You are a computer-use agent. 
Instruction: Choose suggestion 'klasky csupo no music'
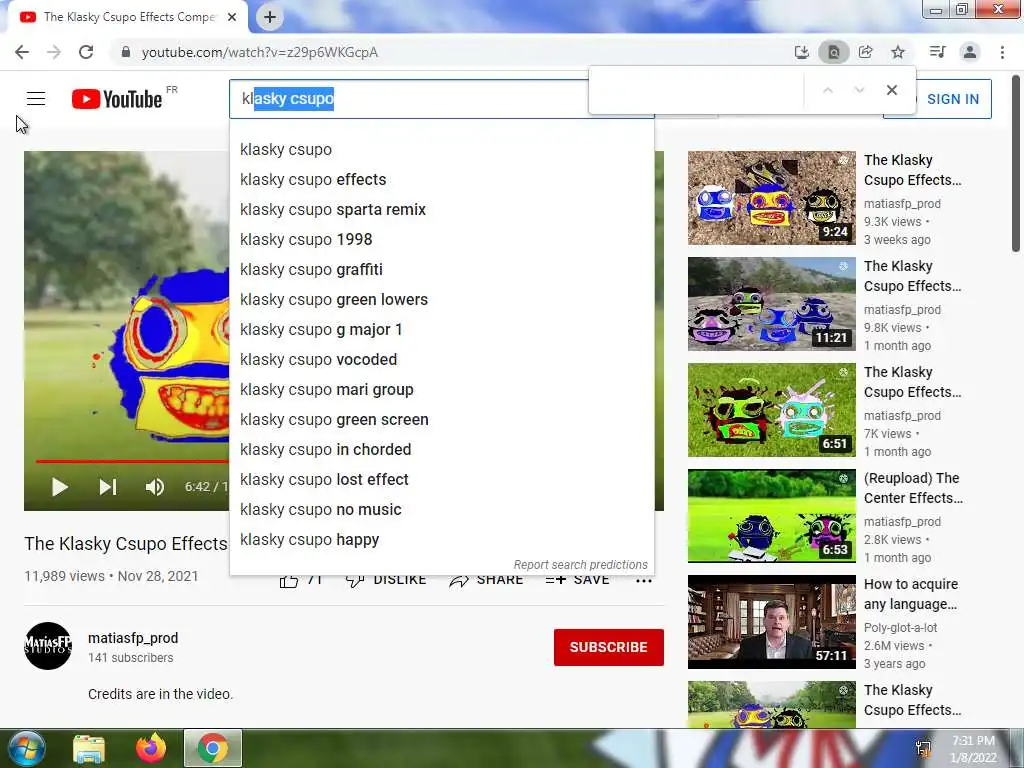(x=441, y=510)
